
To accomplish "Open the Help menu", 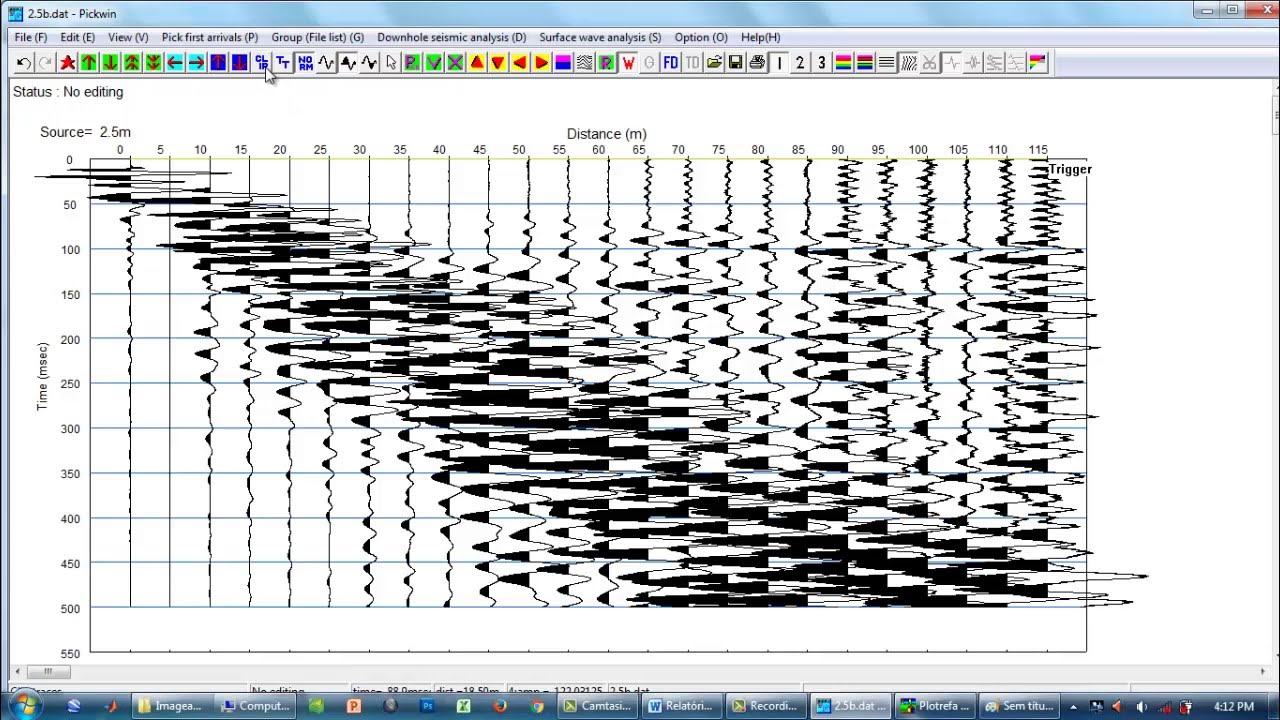I will [761, 37].
